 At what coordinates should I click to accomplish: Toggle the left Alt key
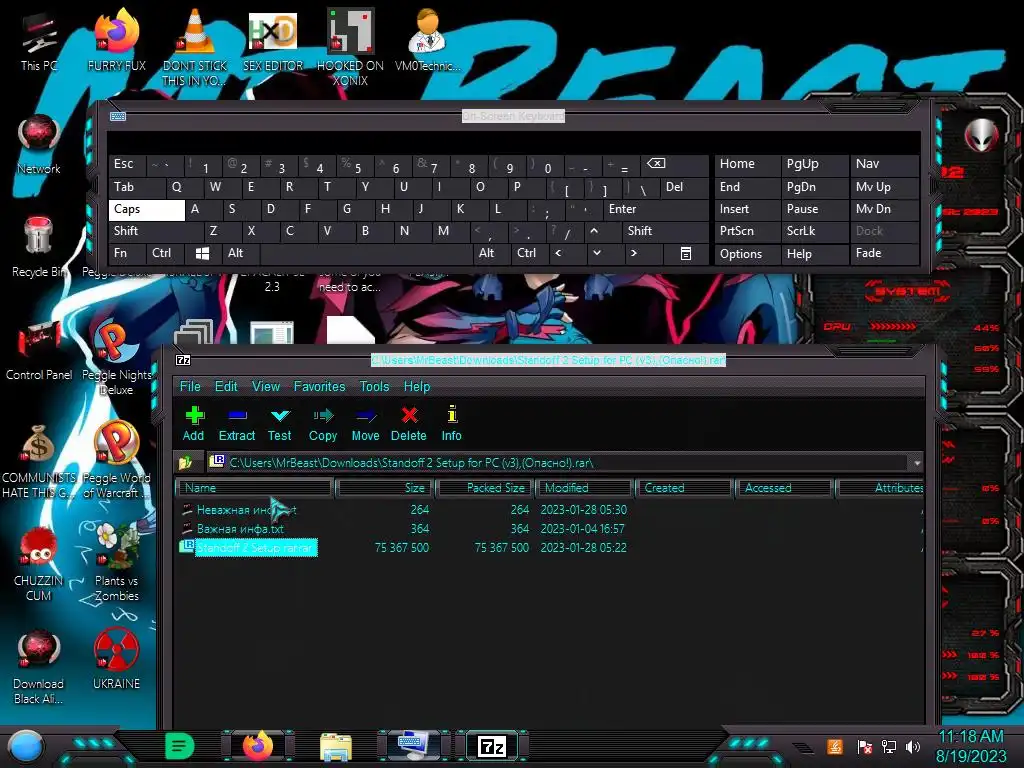coord(241,253)
